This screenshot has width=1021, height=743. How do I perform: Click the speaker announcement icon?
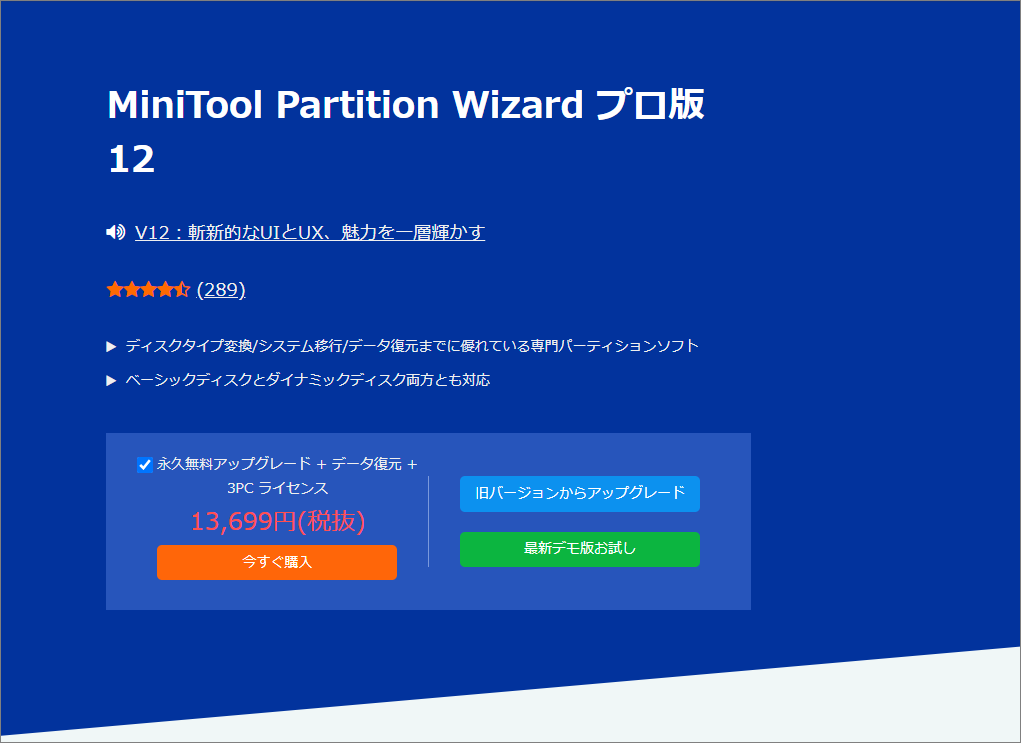click(116, 232)
